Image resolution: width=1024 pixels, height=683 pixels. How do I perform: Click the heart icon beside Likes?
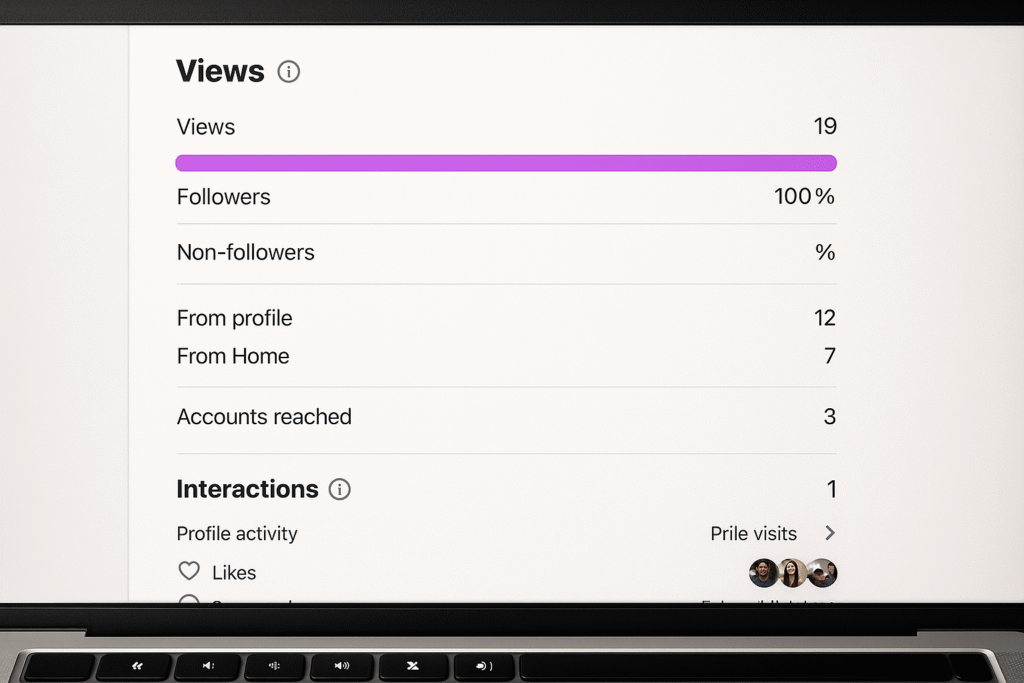click(x=189, y=571)
